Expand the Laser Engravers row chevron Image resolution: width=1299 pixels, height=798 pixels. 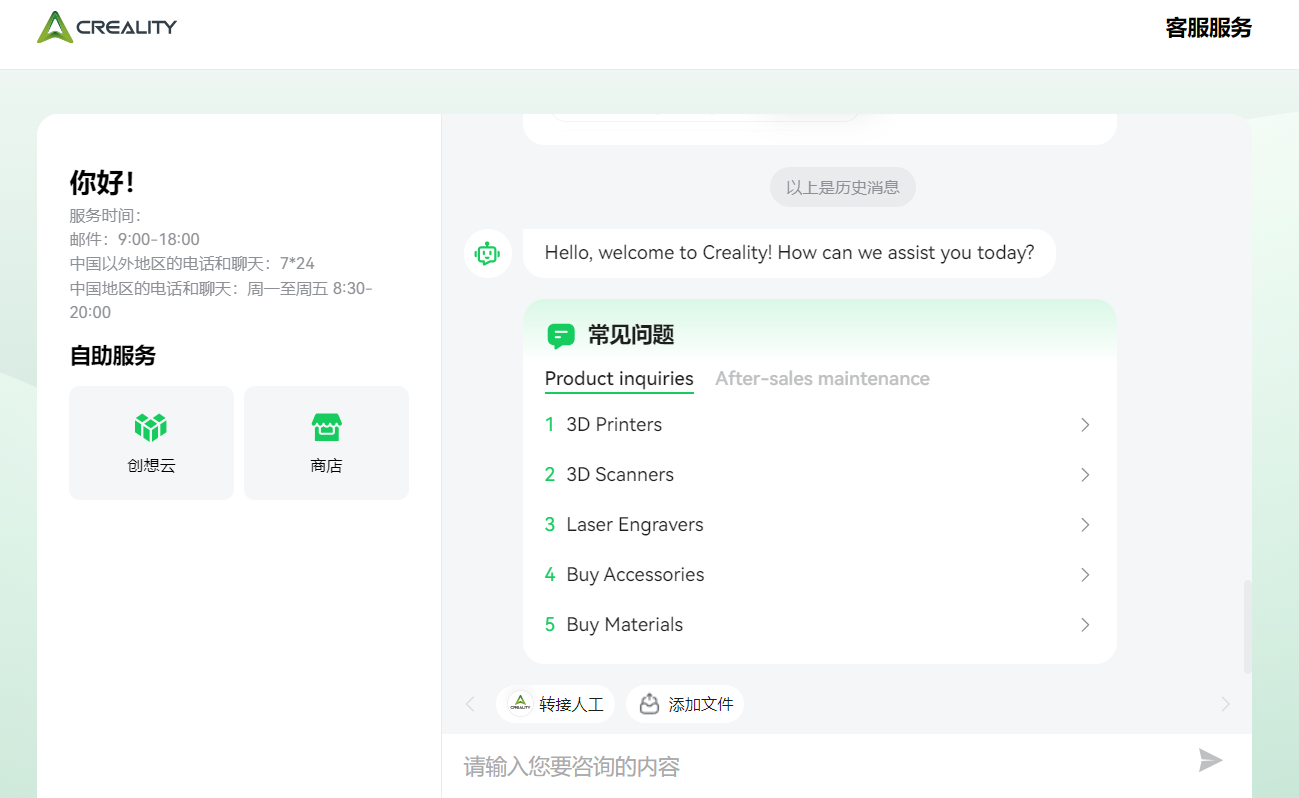coord(1085,525)
